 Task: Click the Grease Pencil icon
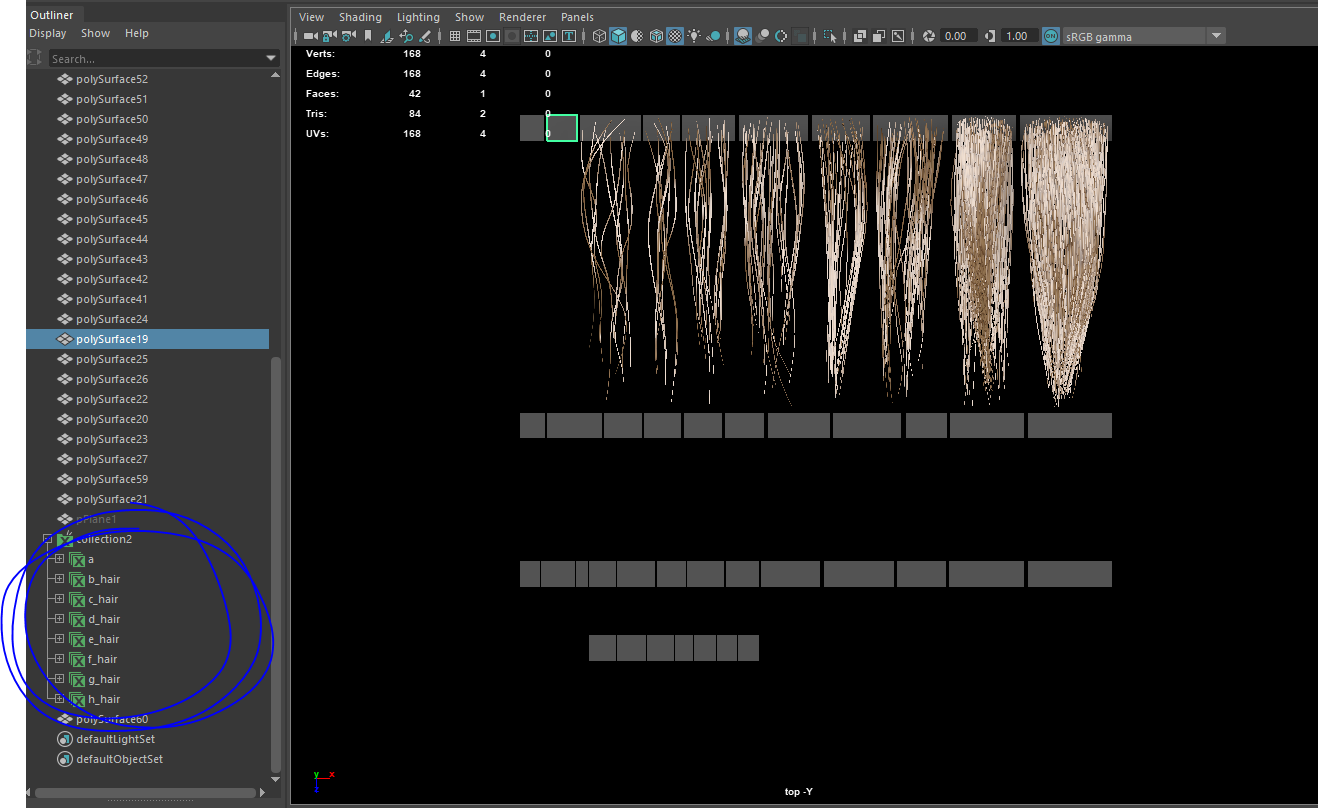pyautogui.click(x=425, y=36)
